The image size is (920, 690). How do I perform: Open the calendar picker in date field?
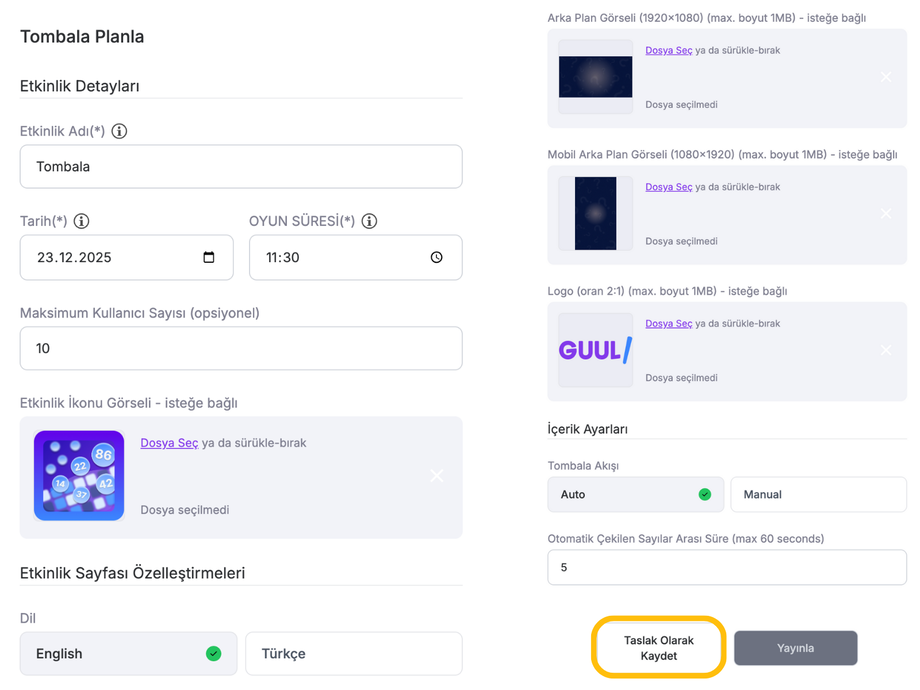click(209, 257)
